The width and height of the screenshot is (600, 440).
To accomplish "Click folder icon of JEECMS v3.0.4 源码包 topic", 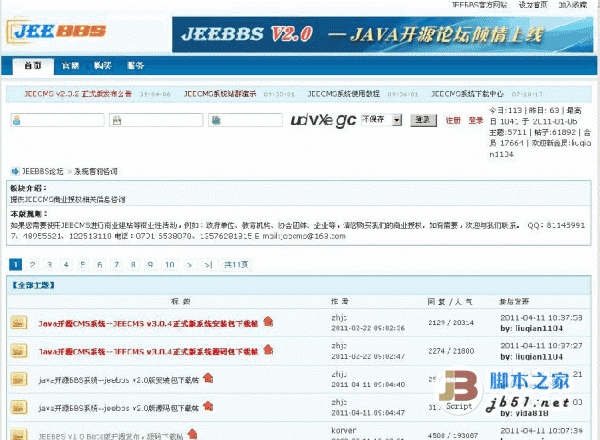I will 19,350.
